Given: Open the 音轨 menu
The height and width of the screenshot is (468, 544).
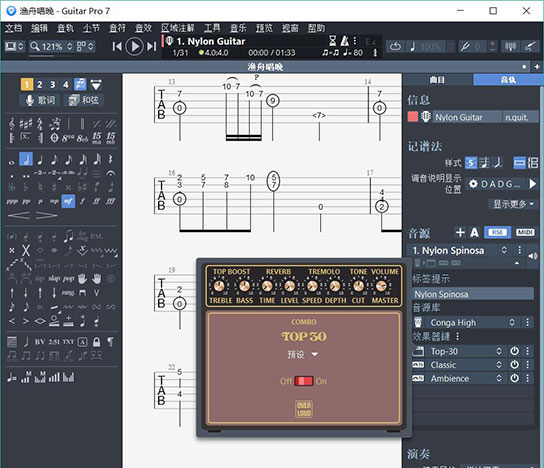Looking at the screenshot, I should [65, 28].
